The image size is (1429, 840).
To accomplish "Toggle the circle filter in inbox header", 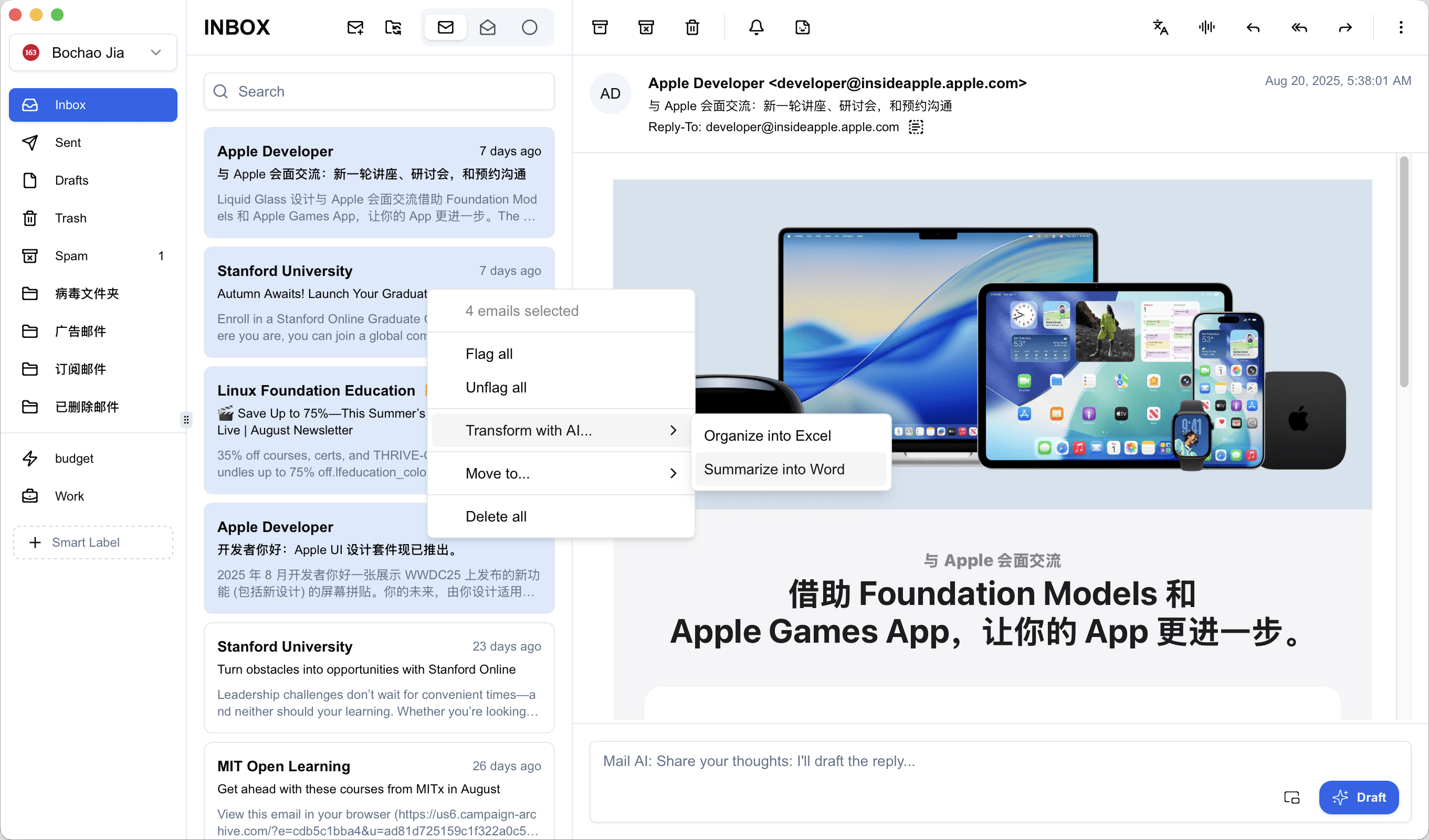I will coord(530,27).
